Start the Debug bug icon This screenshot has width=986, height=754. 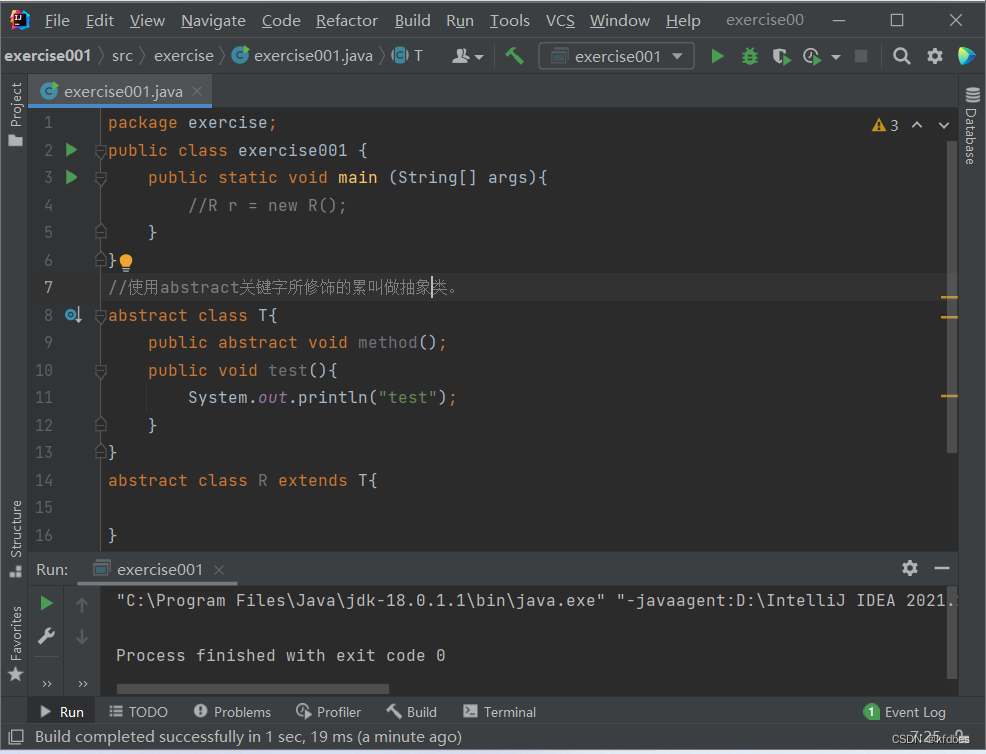point(749,56)
